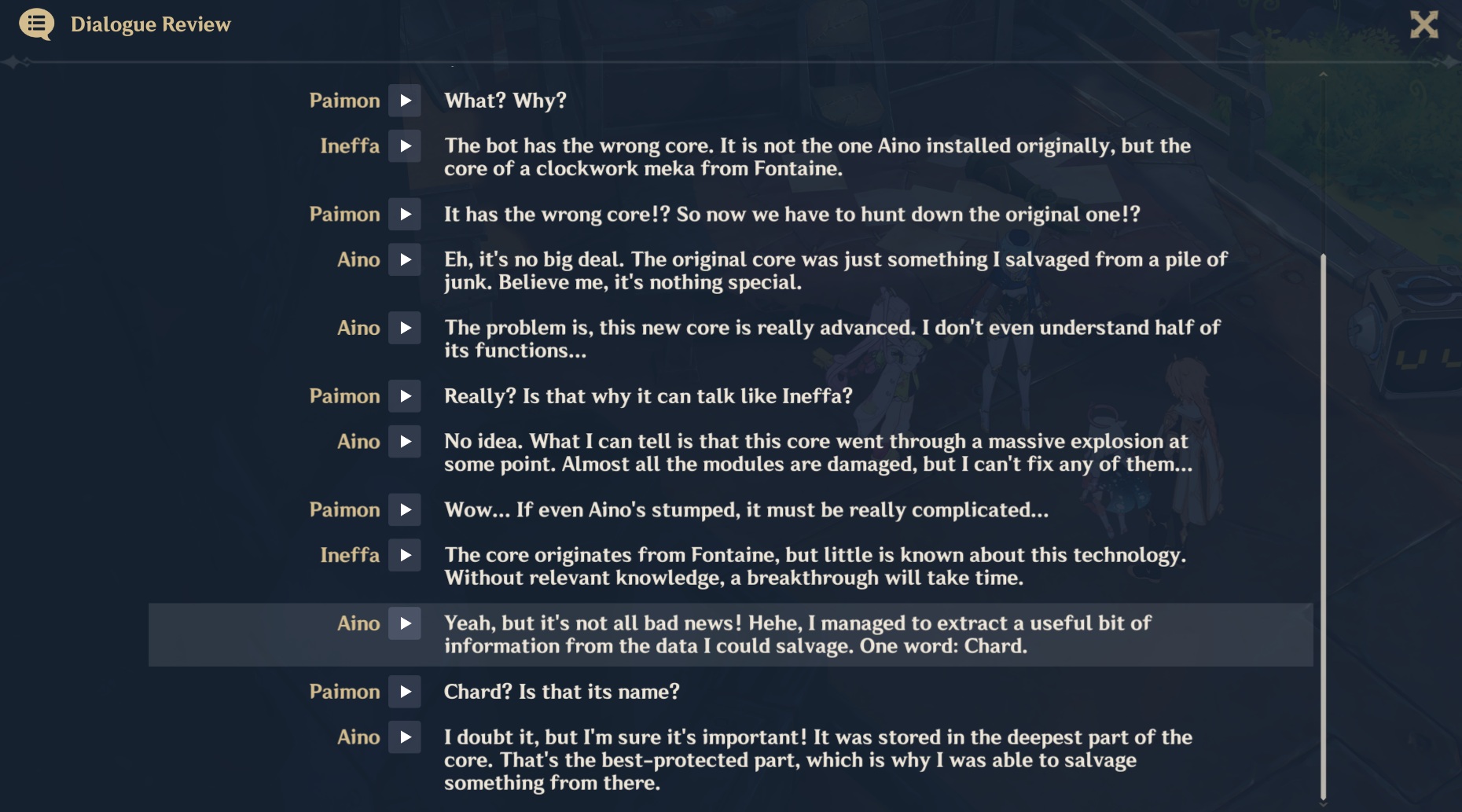Play Paimon's "Chard? Is that its name?" line
Screen dimensions: 1462x812
[405, 692]
